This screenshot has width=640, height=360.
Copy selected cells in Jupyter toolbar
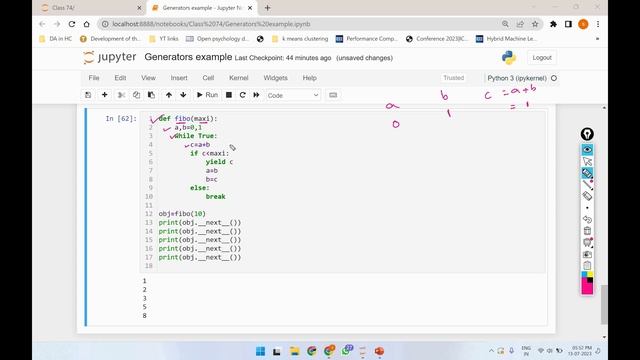point(136,95)
